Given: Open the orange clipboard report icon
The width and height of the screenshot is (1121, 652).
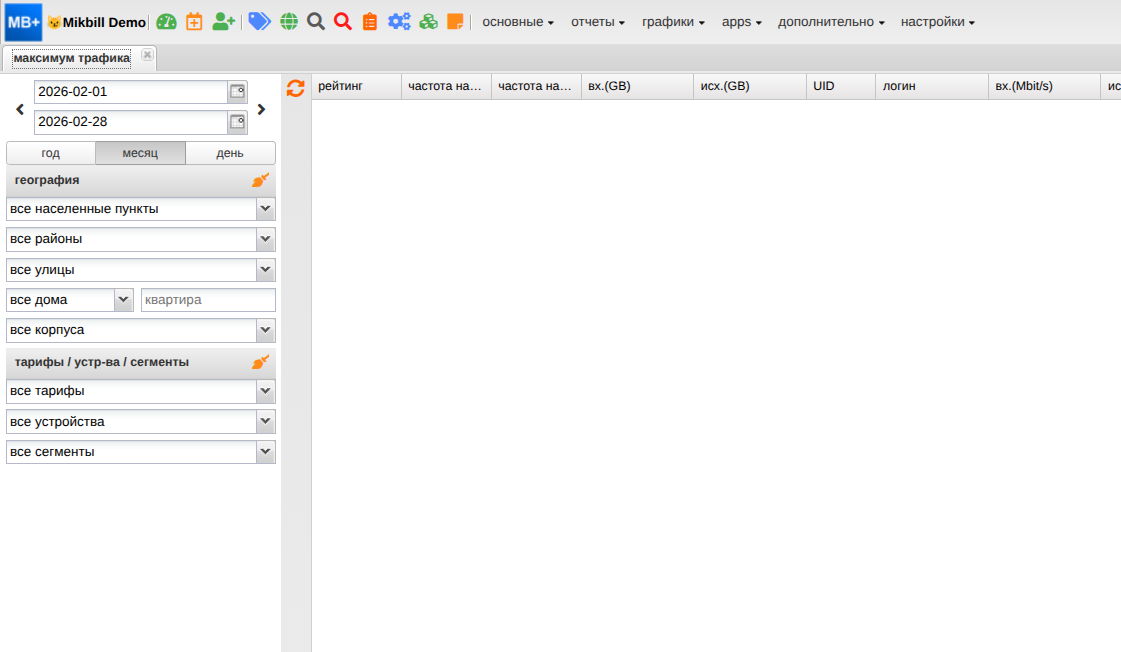Looking at the screenshot, I should point(369,20).
